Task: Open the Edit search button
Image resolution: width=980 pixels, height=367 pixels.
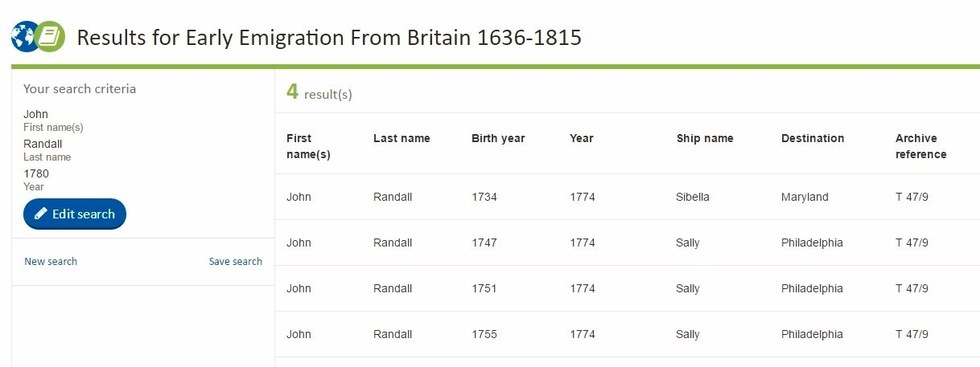Action: (x=74, y=214)
